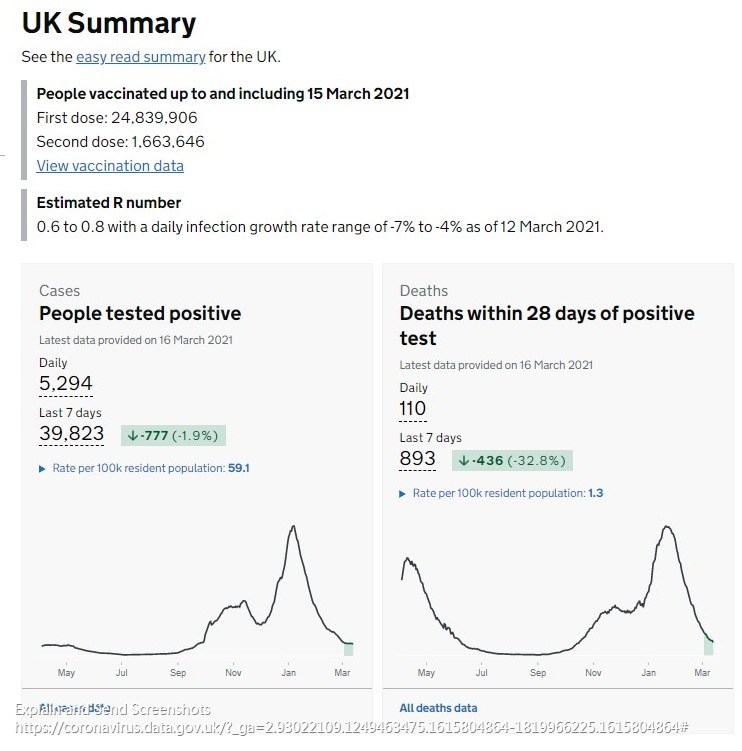Click the green deaths change badge -436
The height and width of the screenshot is (751, 742).
coord(512,461)
